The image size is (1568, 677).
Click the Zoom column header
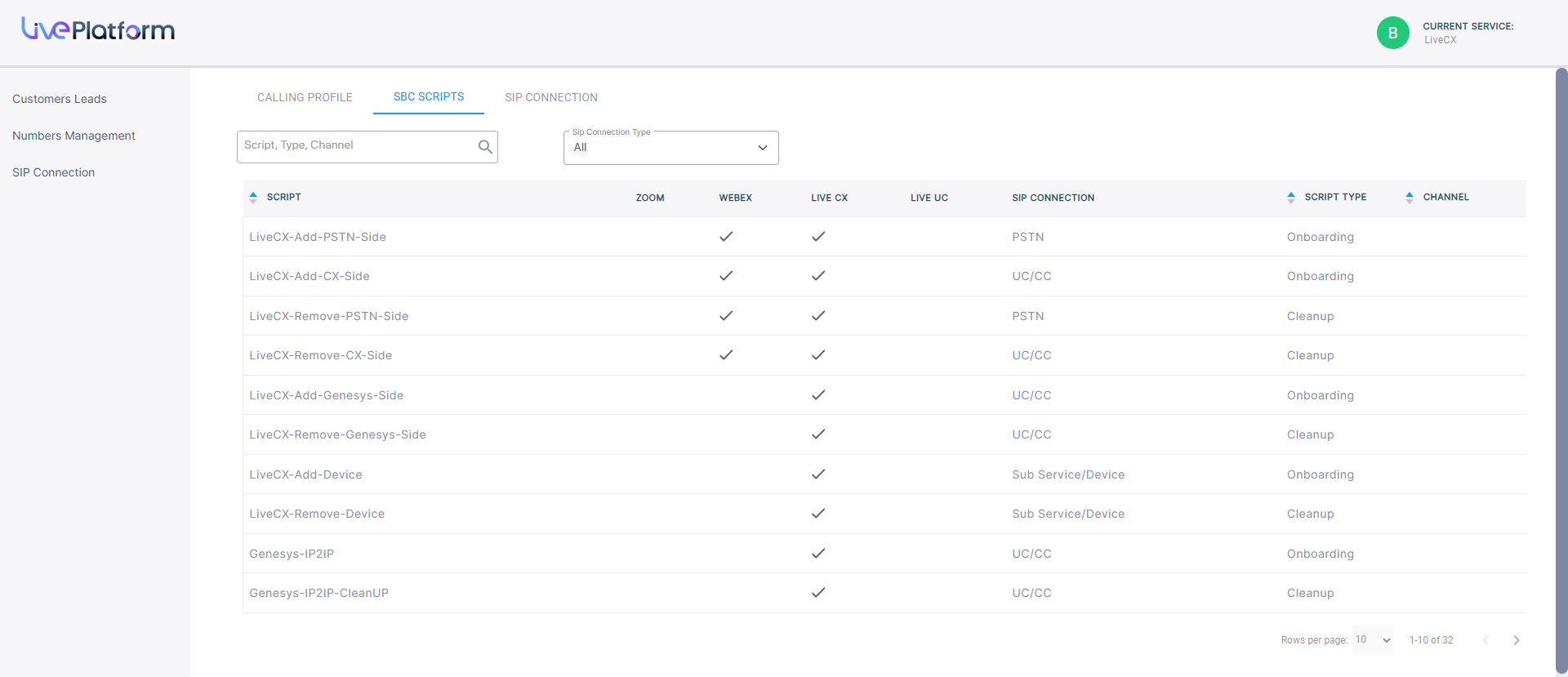tap(650, 198)
